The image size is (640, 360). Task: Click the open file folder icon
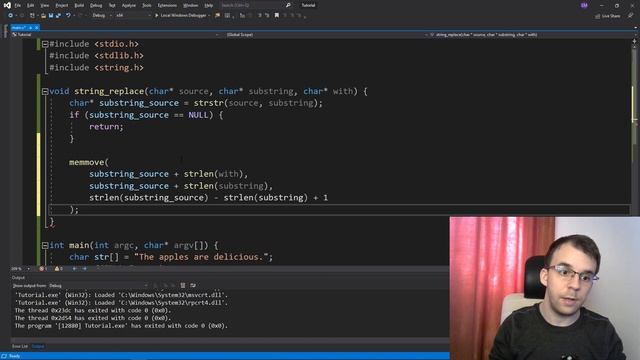[43, 16]
